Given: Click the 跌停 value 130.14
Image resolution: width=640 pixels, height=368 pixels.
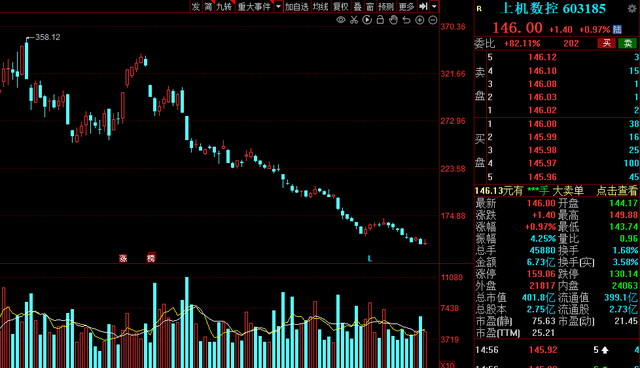Looking at the screenshot, I should pos(623,274).
